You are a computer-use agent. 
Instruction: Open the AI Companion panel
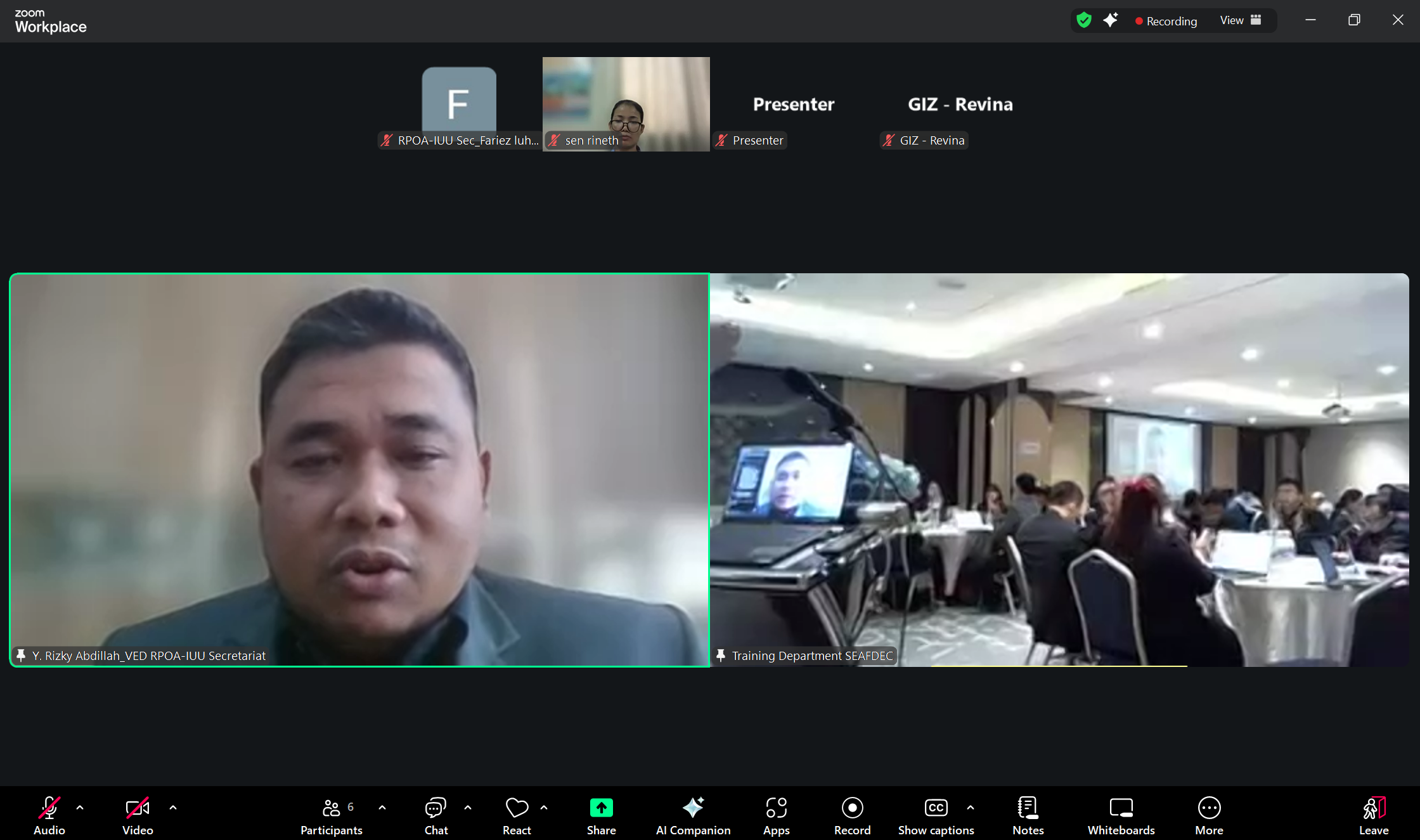[x=693, y=815]
